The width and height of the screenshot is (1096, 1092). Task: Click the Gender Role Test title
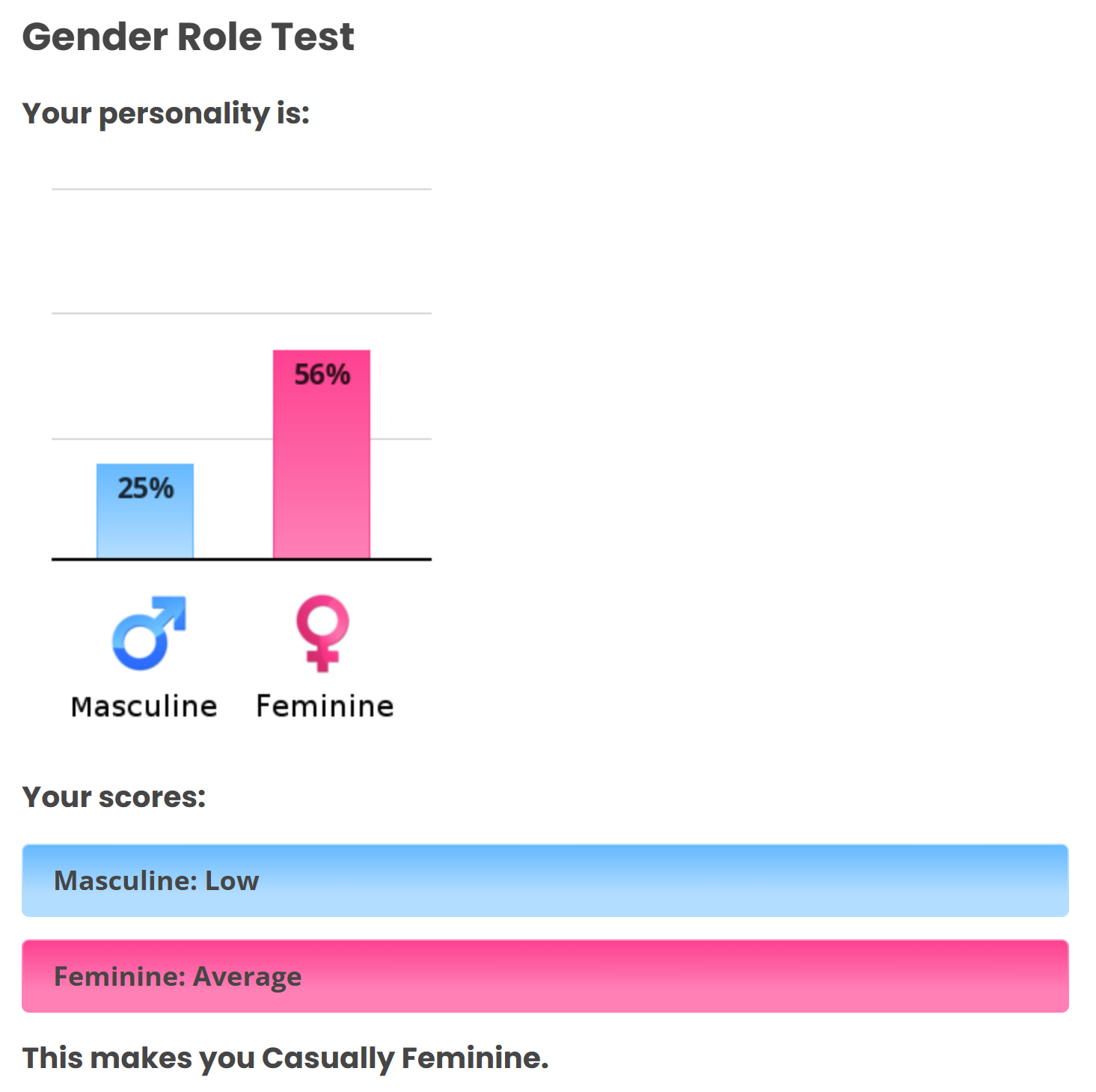pos(188,37)
